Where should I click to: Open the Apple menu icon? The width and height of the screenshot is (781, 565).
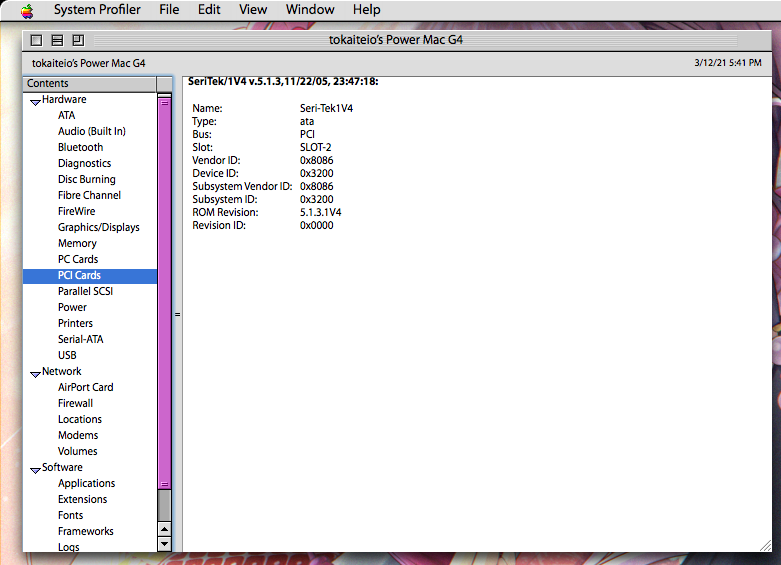27,10
